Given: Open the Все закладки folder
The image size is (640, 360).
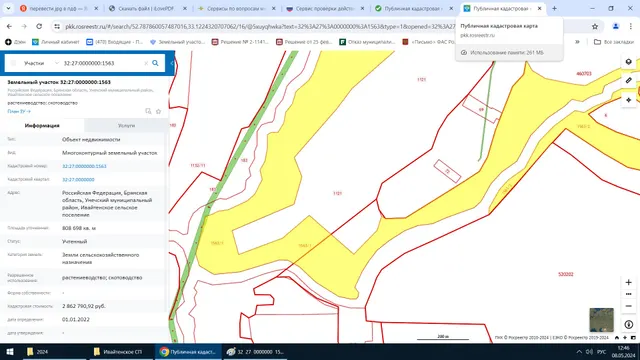Looking at the screenshot, I should pyautogui.click(x=614, y=42).
